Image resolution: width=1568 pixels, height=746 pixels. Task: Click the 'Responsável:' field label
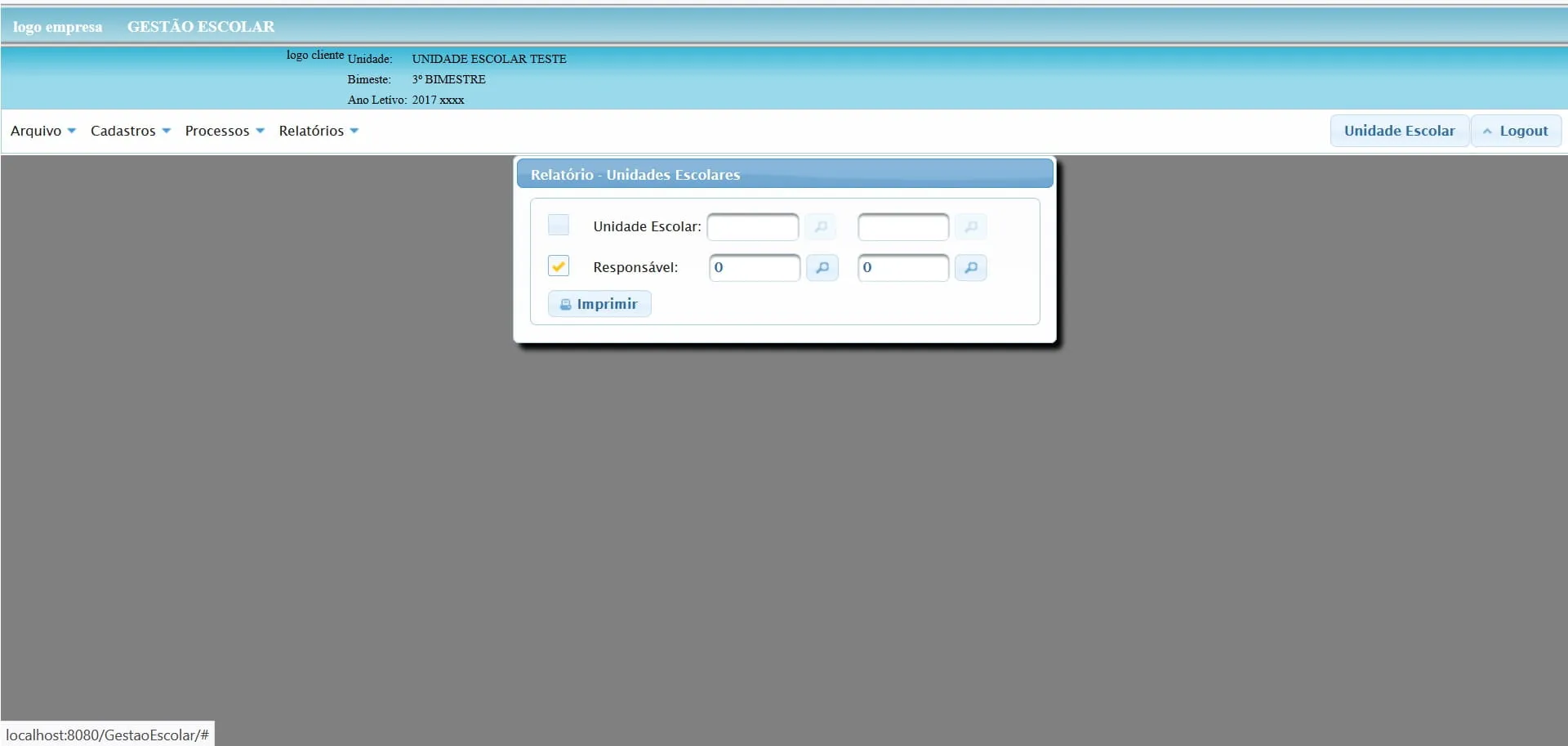pos(635,267)
